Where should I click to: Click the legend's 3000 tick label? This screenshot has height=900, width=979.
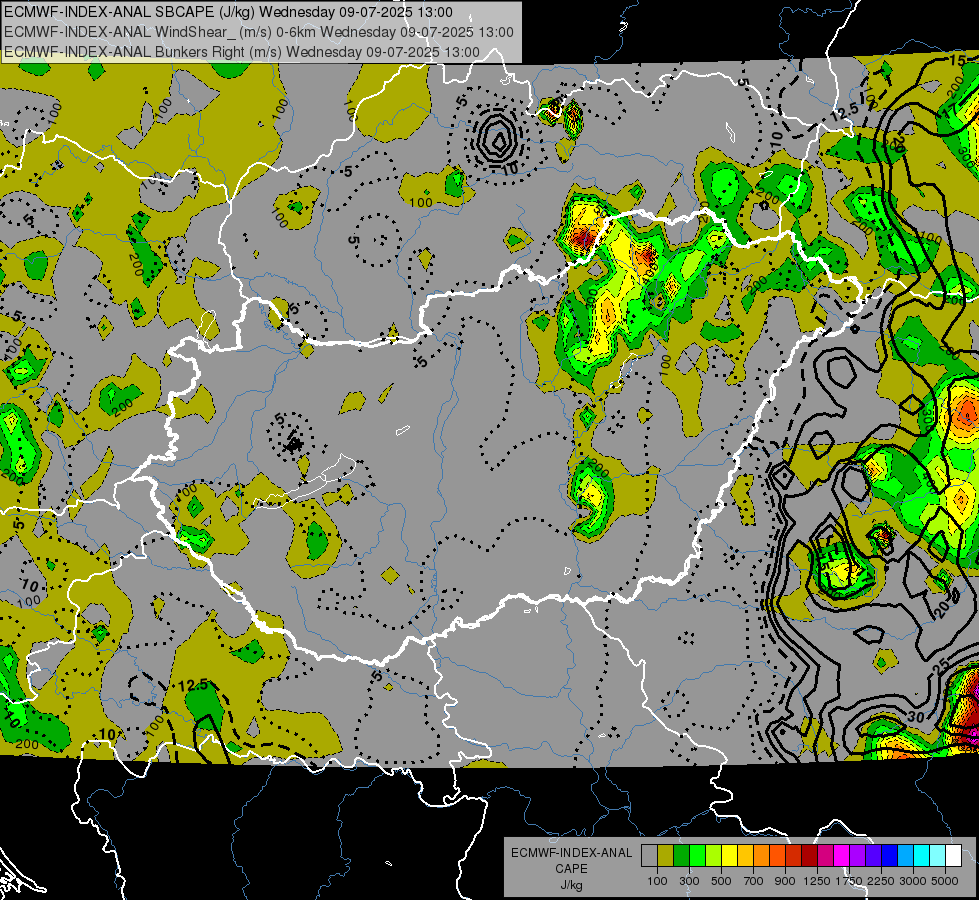pyautogui.click(x=913, y=881)
